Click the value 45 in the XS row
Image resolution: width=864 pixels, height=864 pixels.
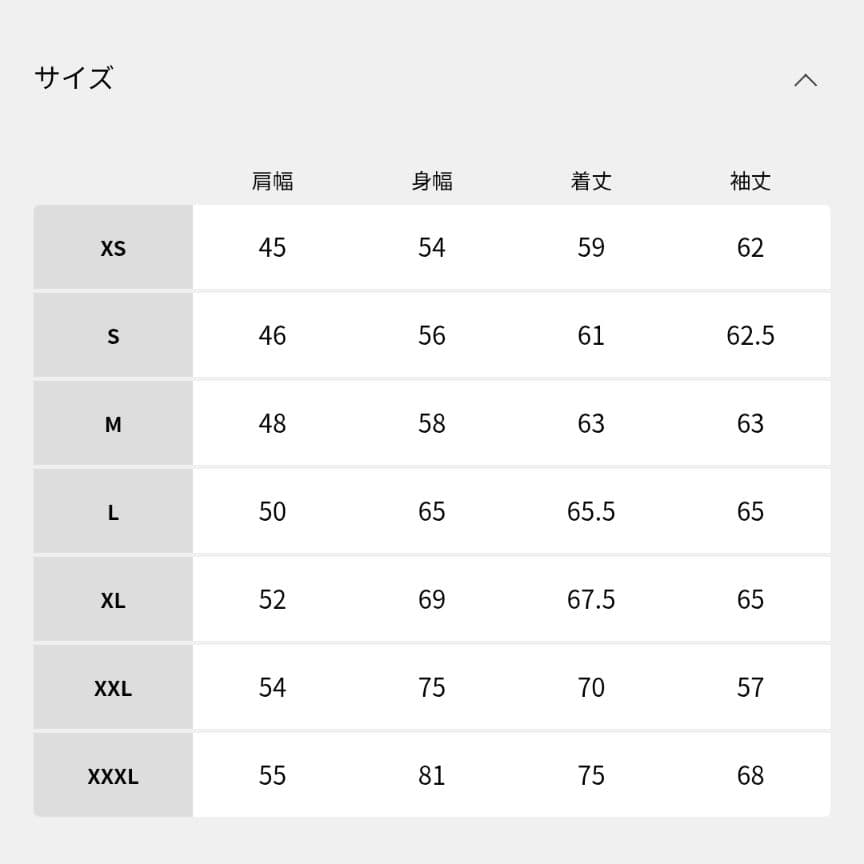(x=271, y=248)
